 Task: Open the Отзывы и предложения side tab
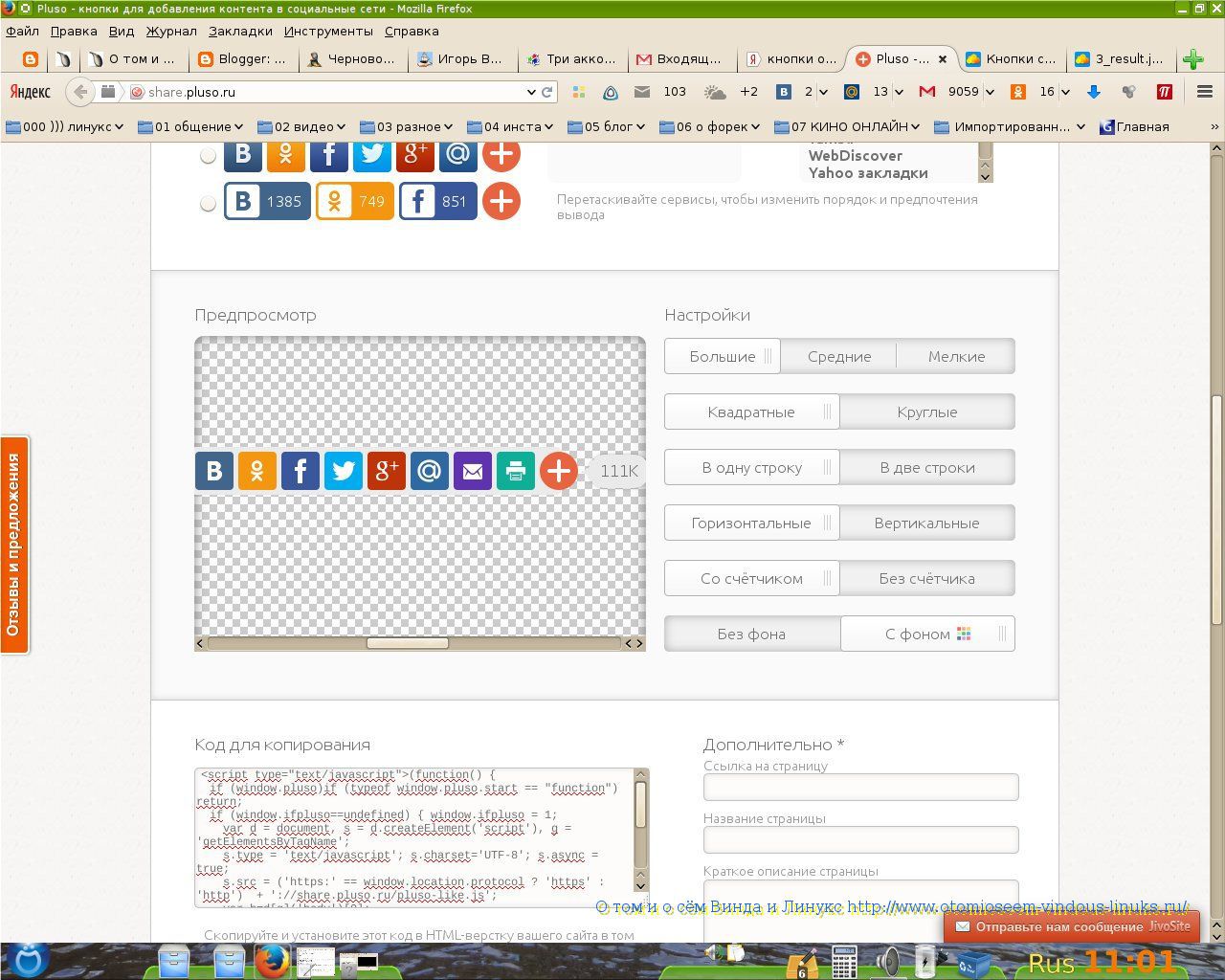coord(14,545)
